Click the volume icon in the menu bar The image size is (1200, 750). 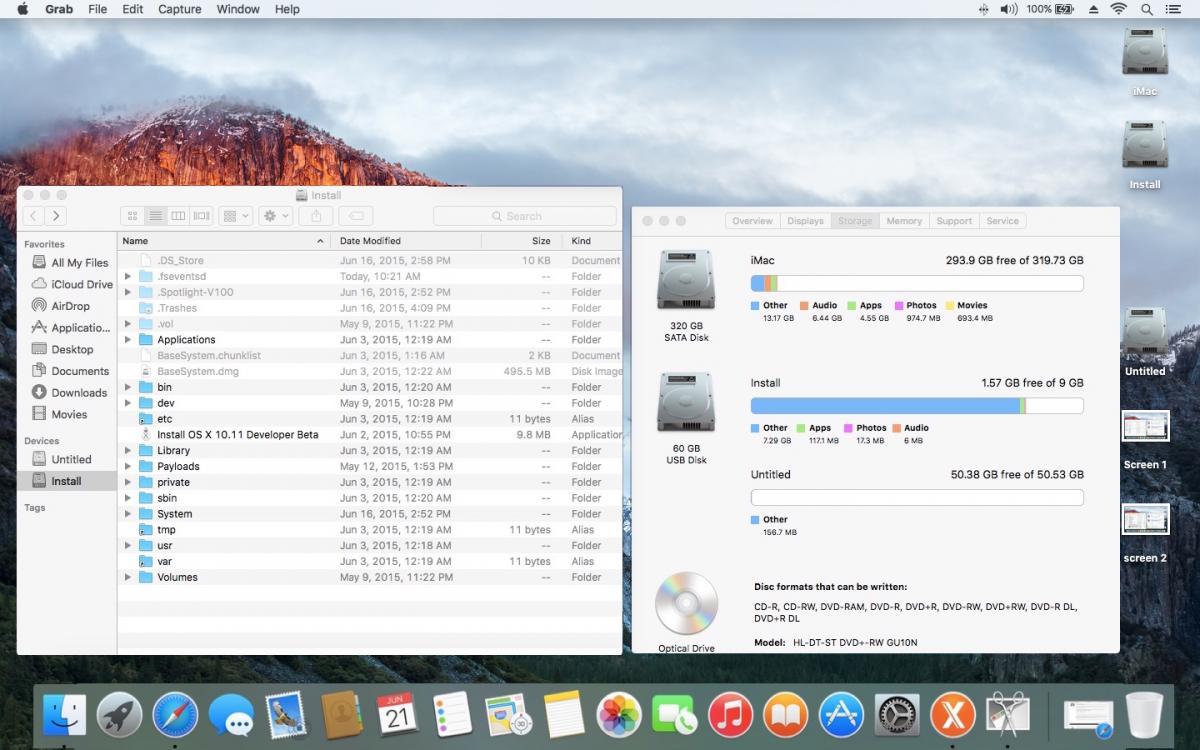pos(1008,9)
